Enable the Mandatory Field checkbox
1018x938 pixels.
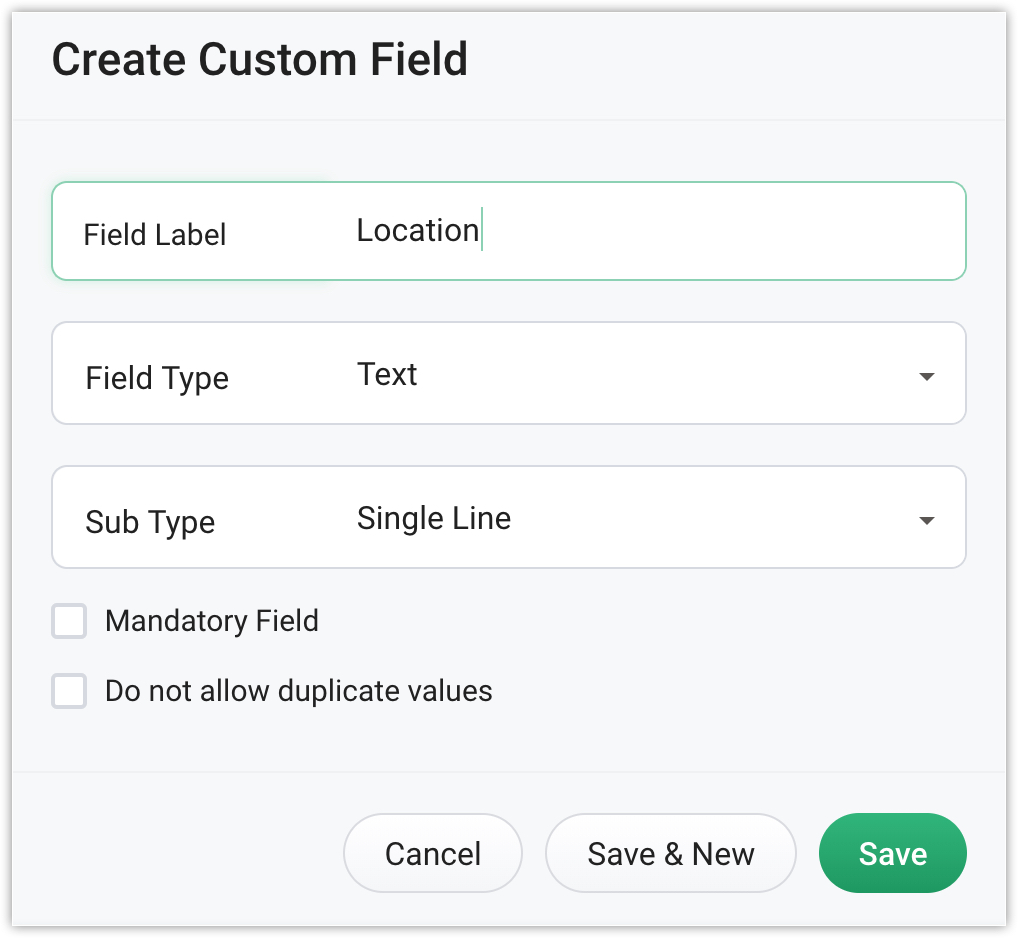70,621
